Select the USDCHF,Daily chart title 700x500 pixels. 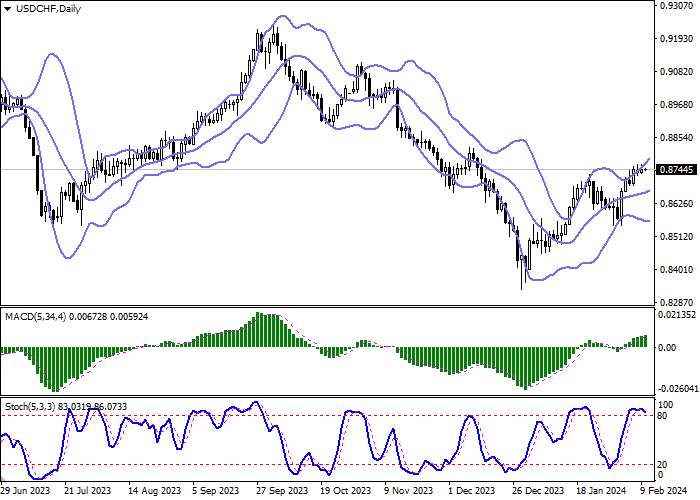pyautogui.click(x=48, y=8)
